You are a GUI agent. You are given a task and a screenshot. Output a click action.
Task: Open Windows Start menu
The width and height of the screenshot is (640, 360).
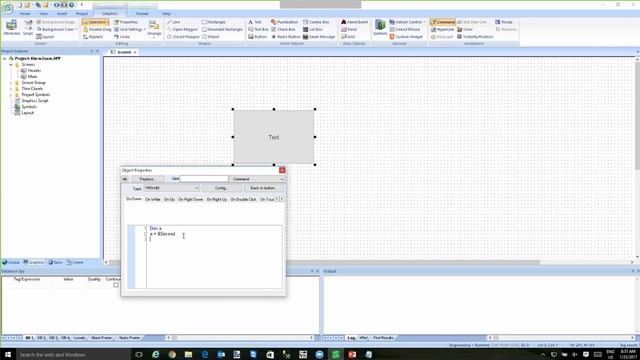8,354
